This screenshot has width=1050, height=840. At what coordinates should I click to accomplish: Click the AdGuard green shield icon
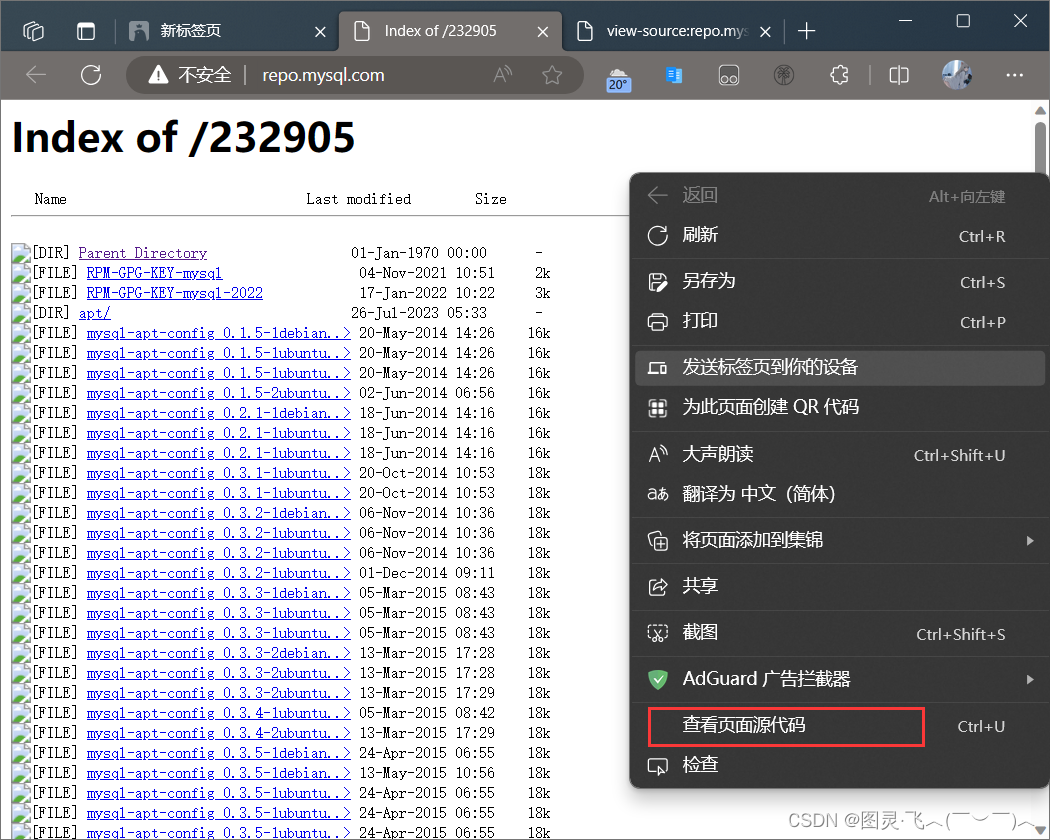(x=658, y=679)
